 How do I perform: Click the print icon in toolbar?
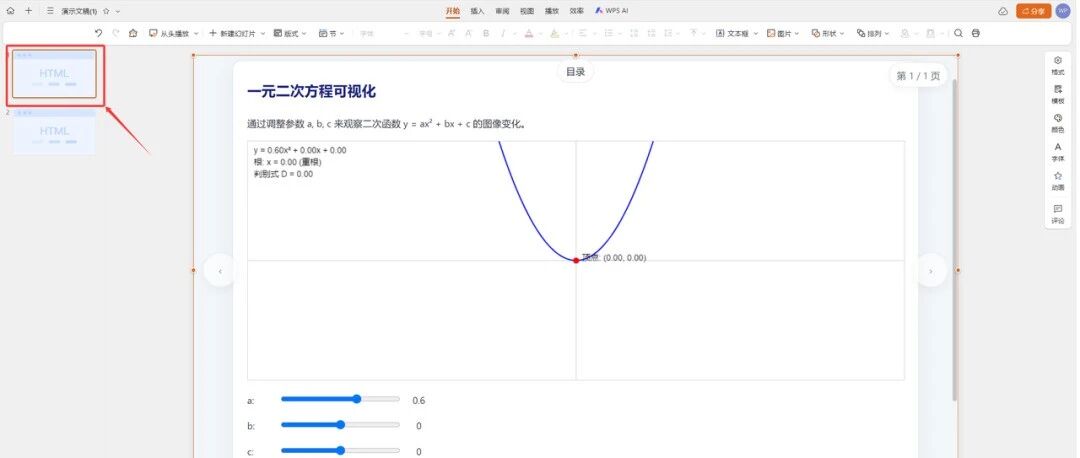[976, 33]
